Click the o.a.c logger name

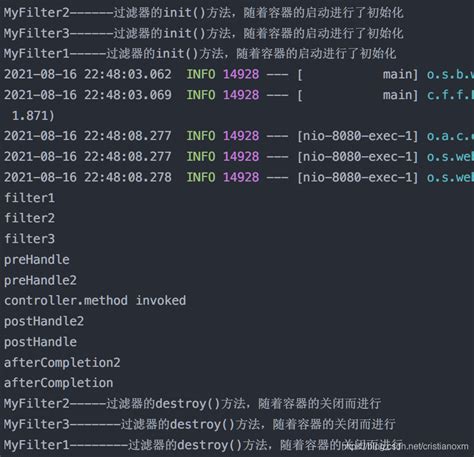coord(450,136)
